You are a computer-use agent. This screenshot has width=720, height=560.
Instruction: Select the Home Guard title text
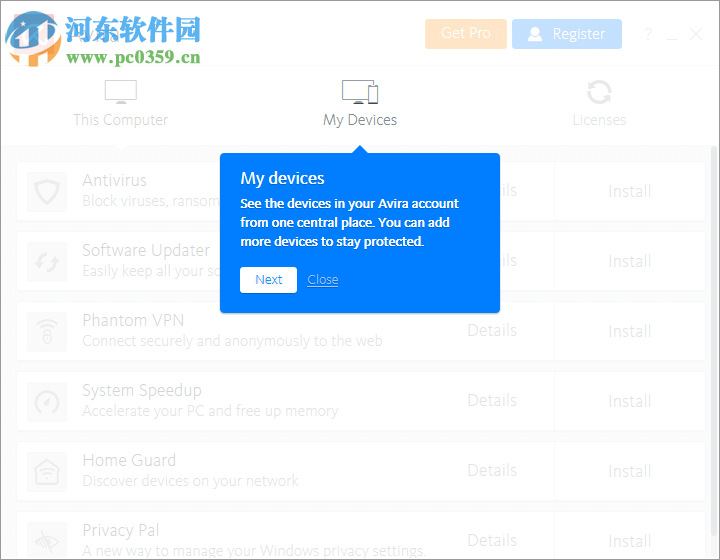tap(129, 460)
